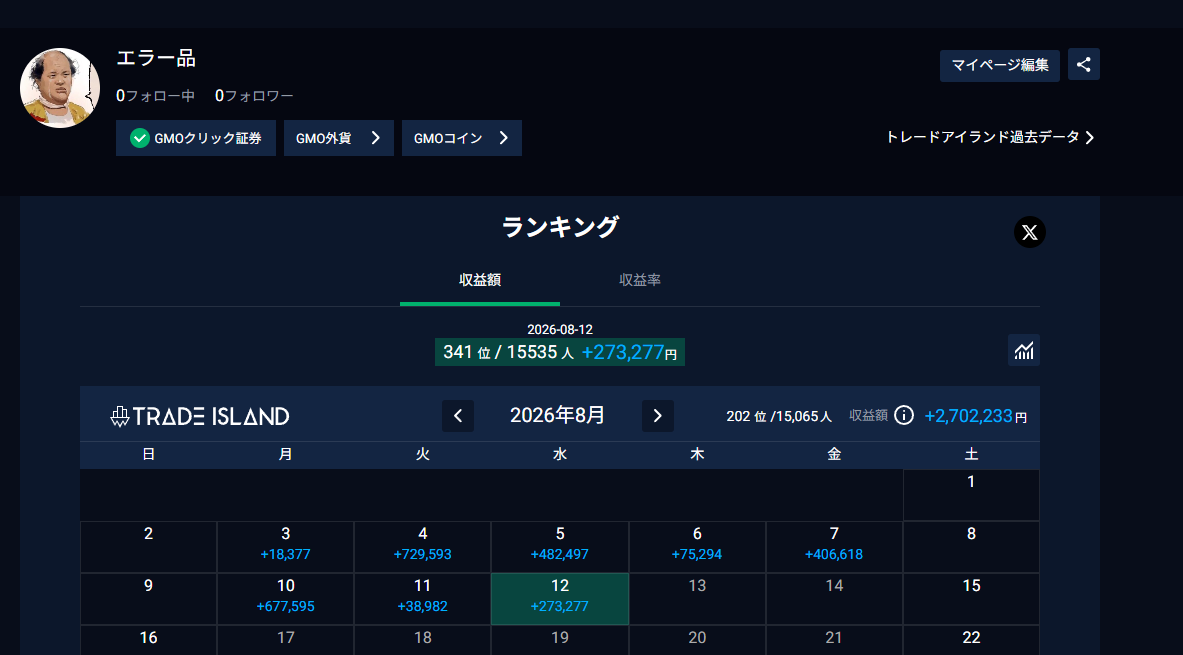Select August 2 calendar cell
Viewport: 1183px width, 655px height.
tap(149, 547)
